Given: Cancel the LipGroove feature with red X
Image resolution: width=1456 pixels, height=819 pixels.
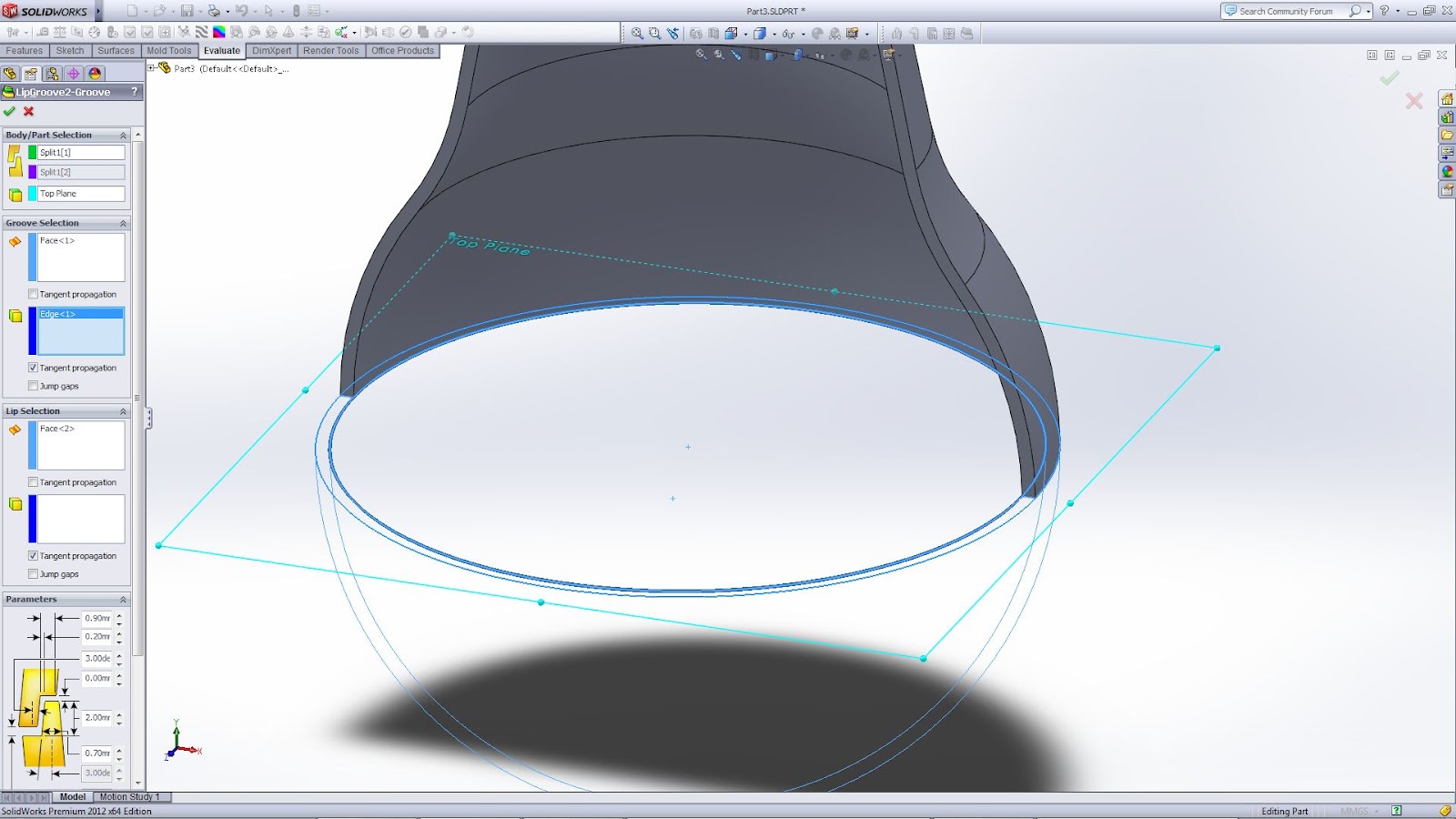Looking at the screenshot, I should tap(28, 112).
